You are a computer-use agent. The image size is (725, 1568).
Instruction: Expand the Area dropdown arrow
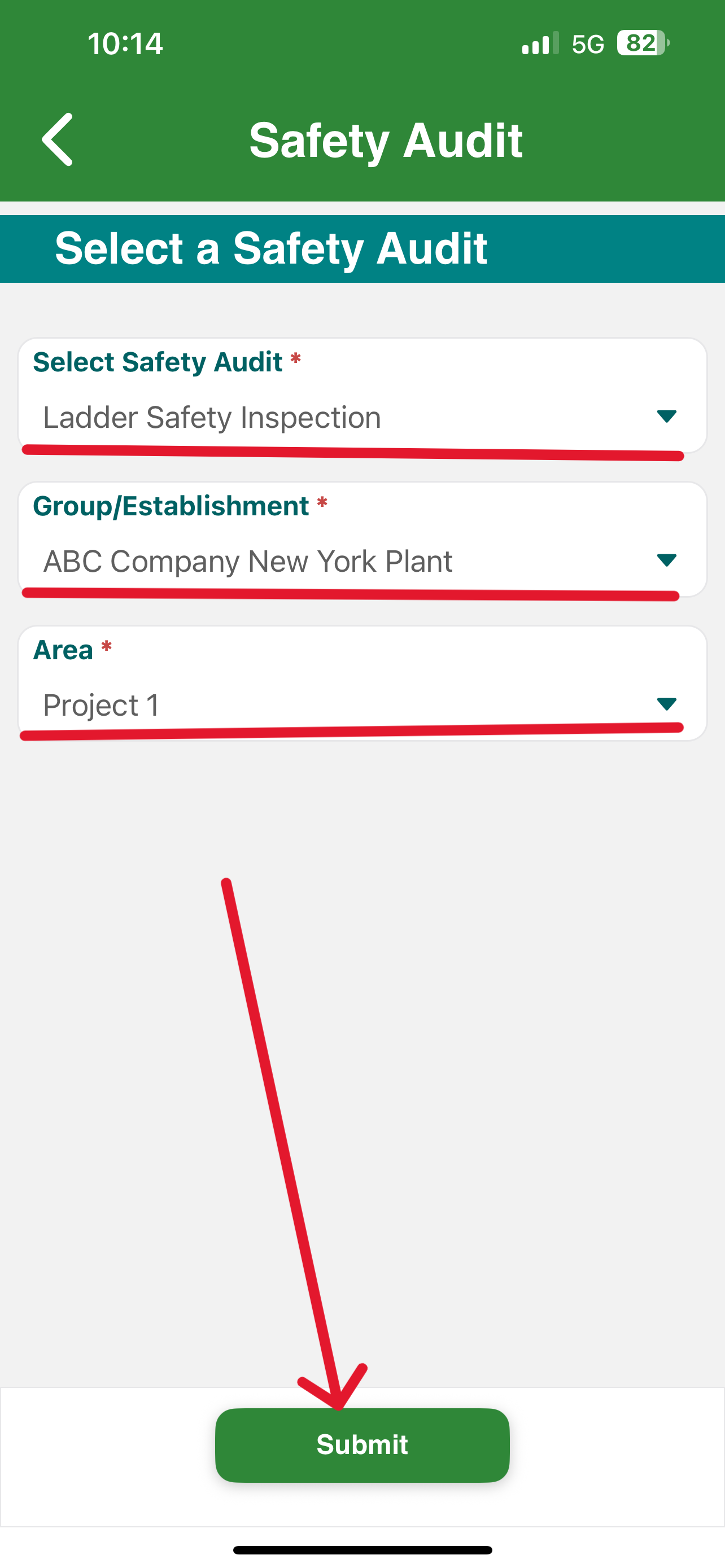click(667, 704)
